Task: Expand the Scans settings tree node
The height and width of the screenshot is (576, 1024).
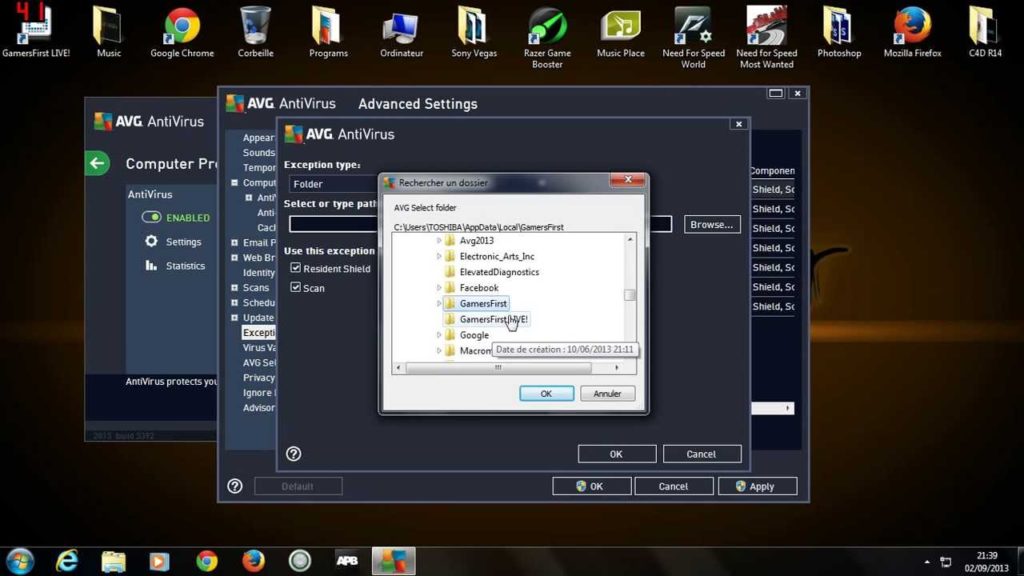Action: tap(234, 287)
